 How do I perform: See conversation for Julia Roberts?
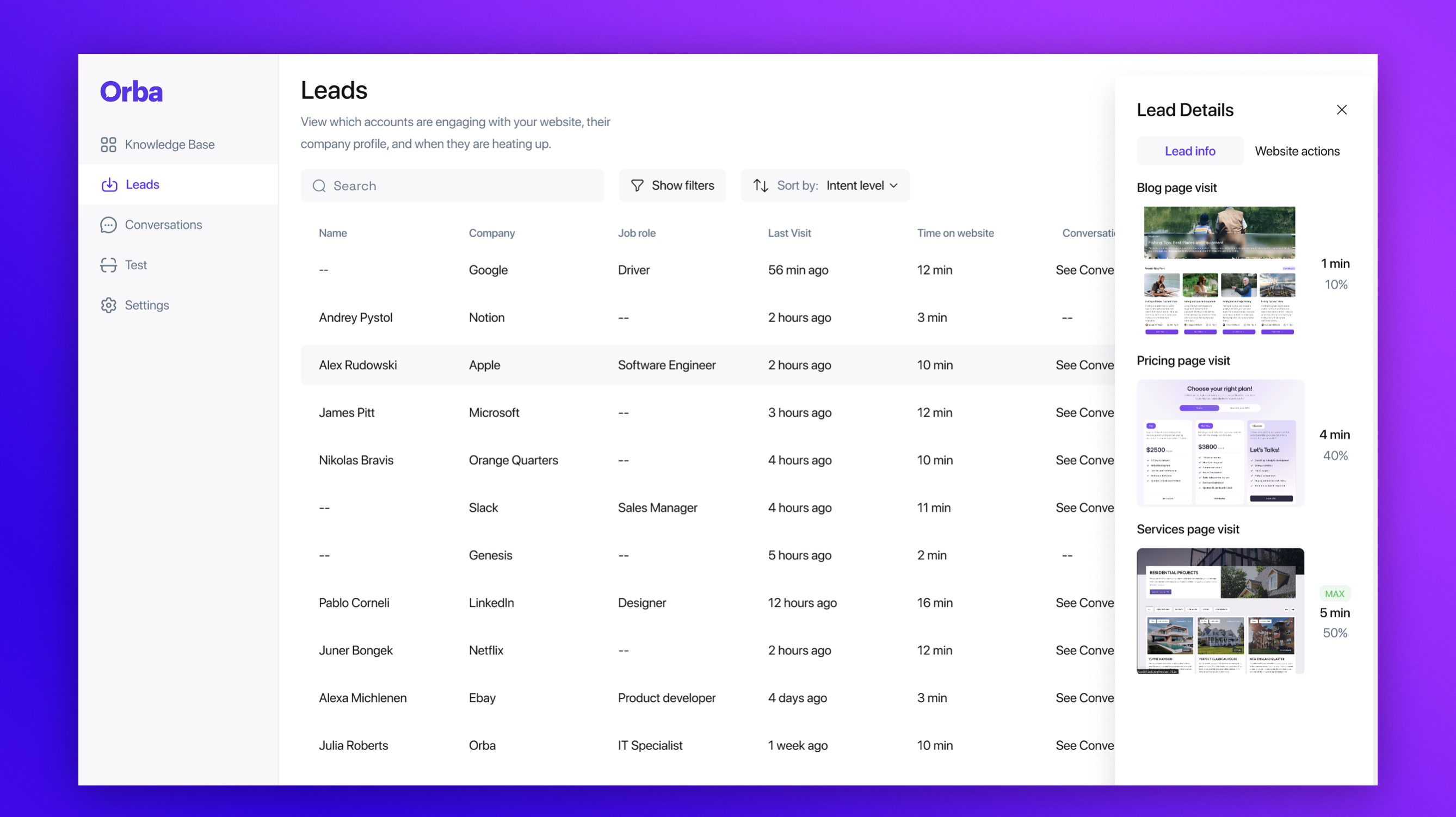point(1084,745)
